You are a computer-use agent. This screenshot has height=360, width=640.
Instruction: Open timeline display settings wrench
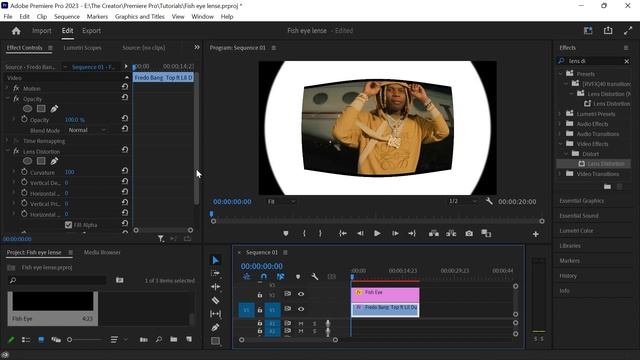point(315,277)
